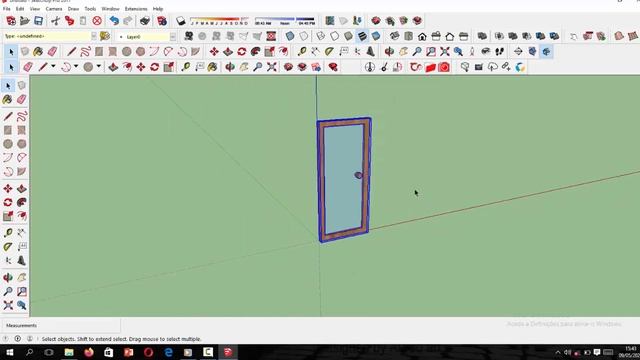Select Freehand tool in left tool palette
Viewport: 640px width, 360px height.
(x=22, y=116)
